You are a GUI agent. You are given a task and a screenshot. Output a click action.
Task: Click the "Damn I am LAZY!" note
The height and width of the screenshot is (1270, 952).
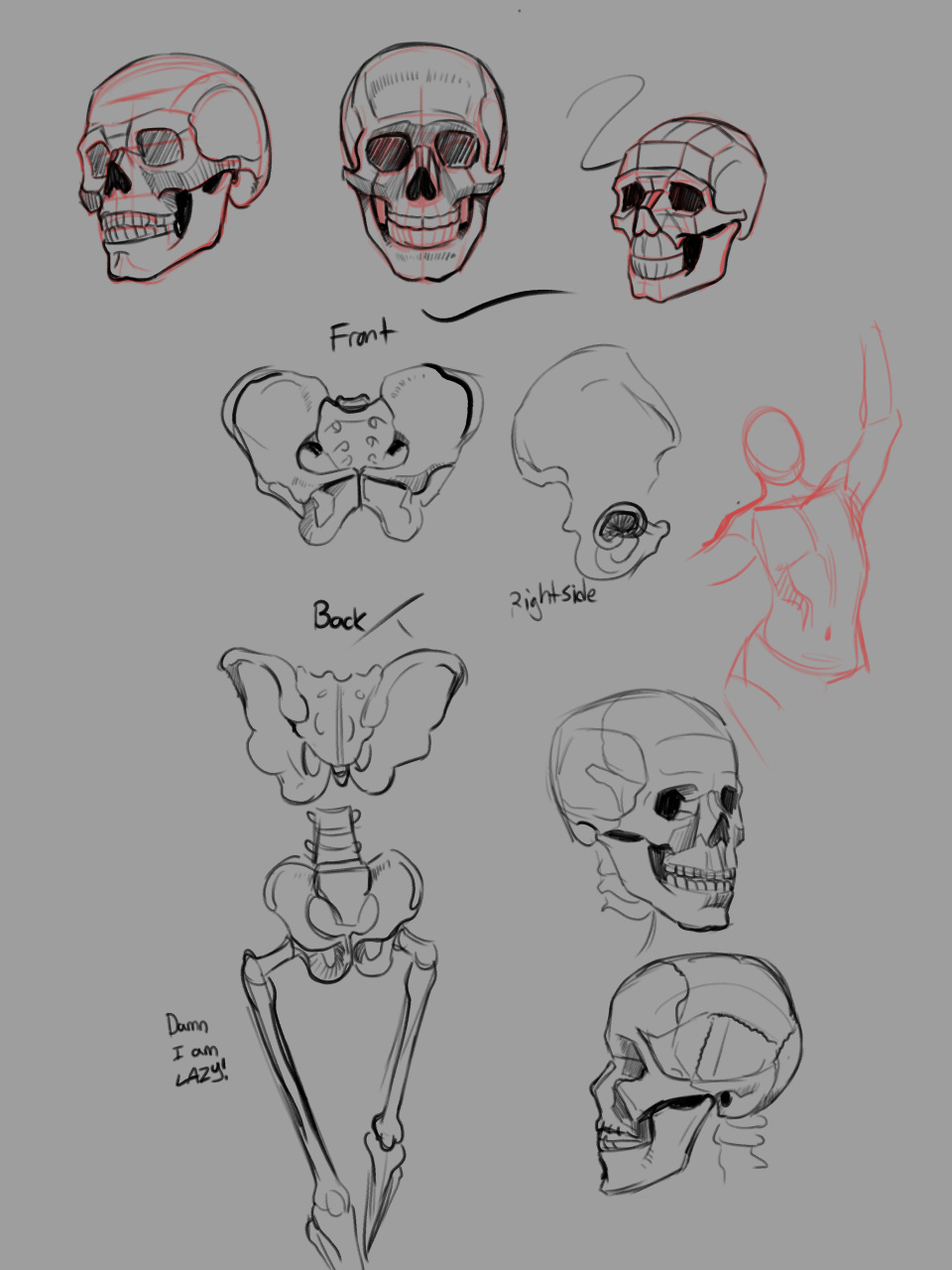click(x=196, y=1049)
